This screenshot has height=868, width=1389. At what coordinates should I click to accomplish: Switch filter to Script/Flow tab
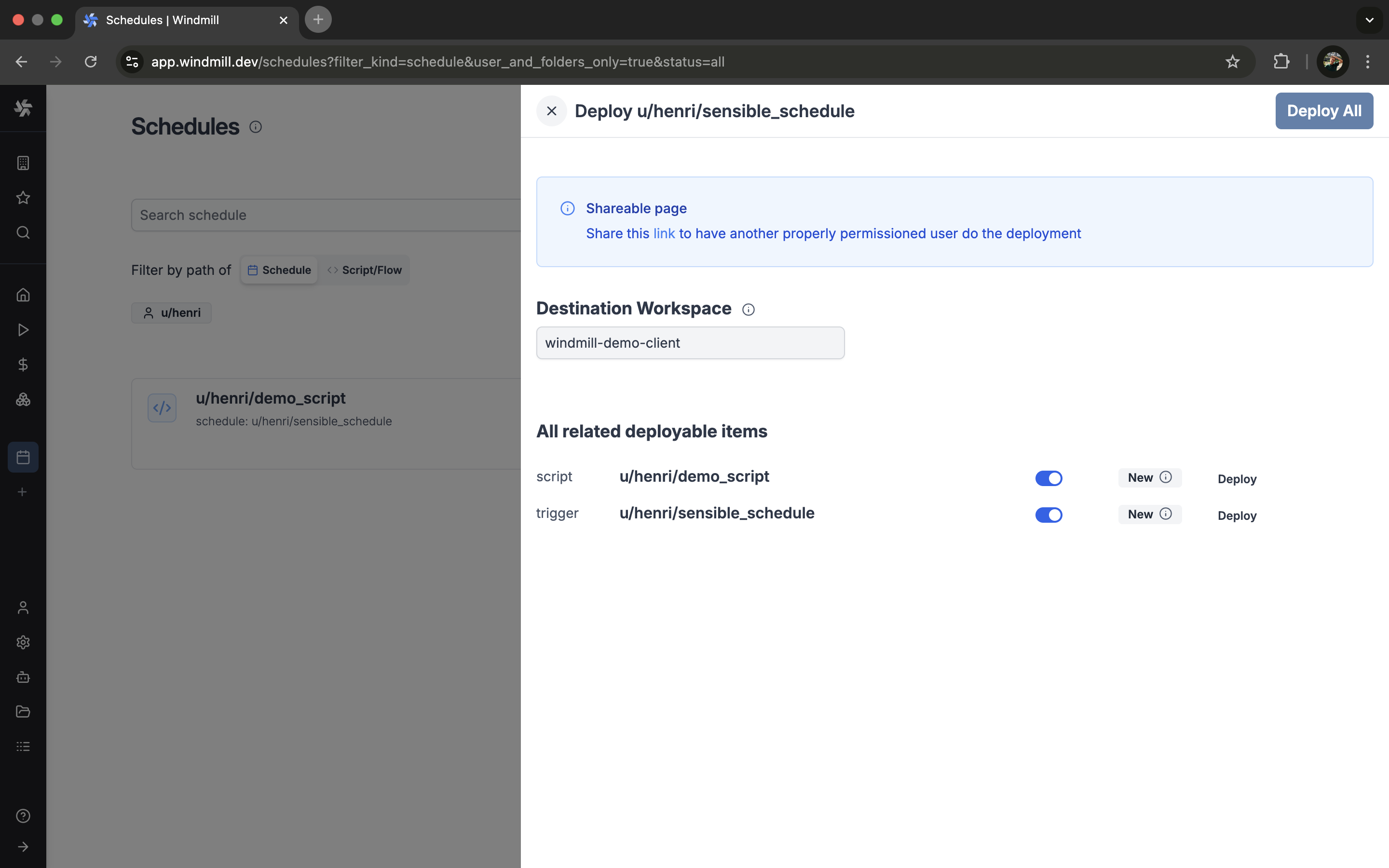click(x=365, y=270)
